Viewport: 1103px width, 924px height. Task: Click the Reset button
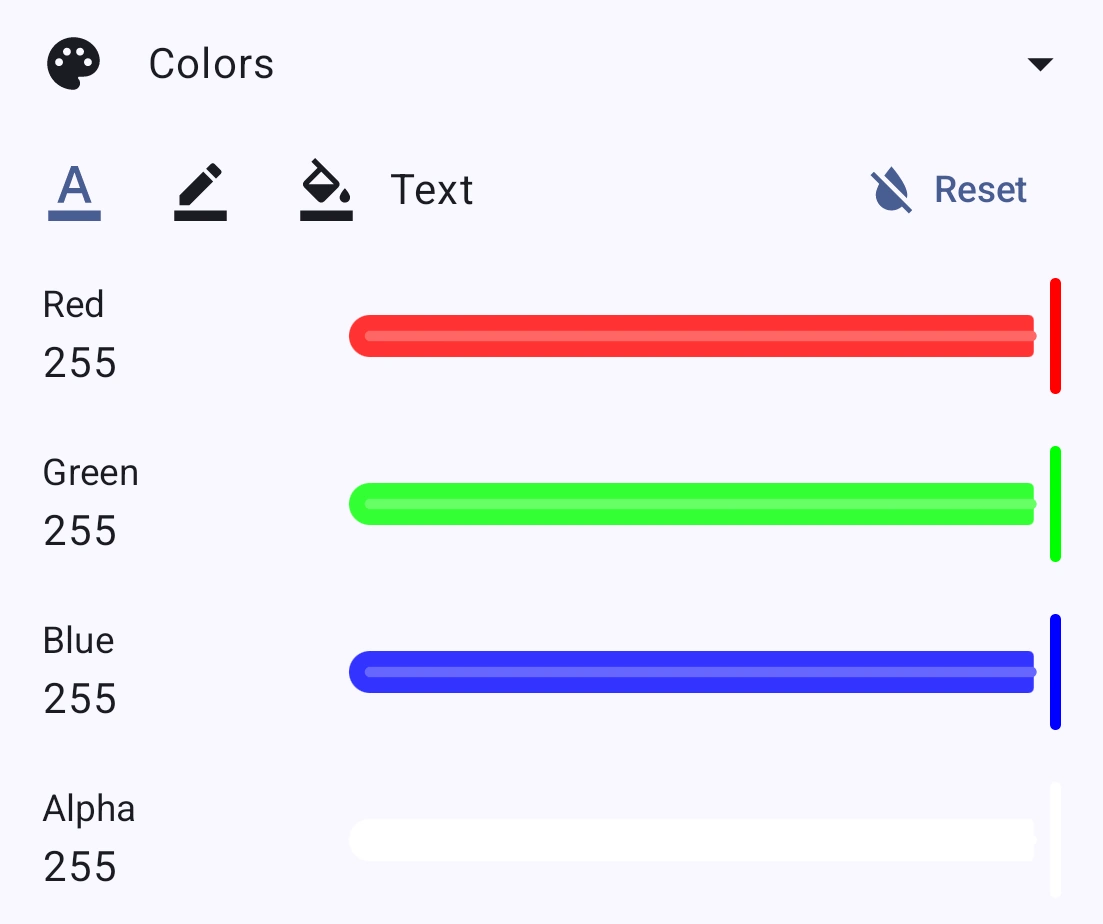tap(980, 189)
